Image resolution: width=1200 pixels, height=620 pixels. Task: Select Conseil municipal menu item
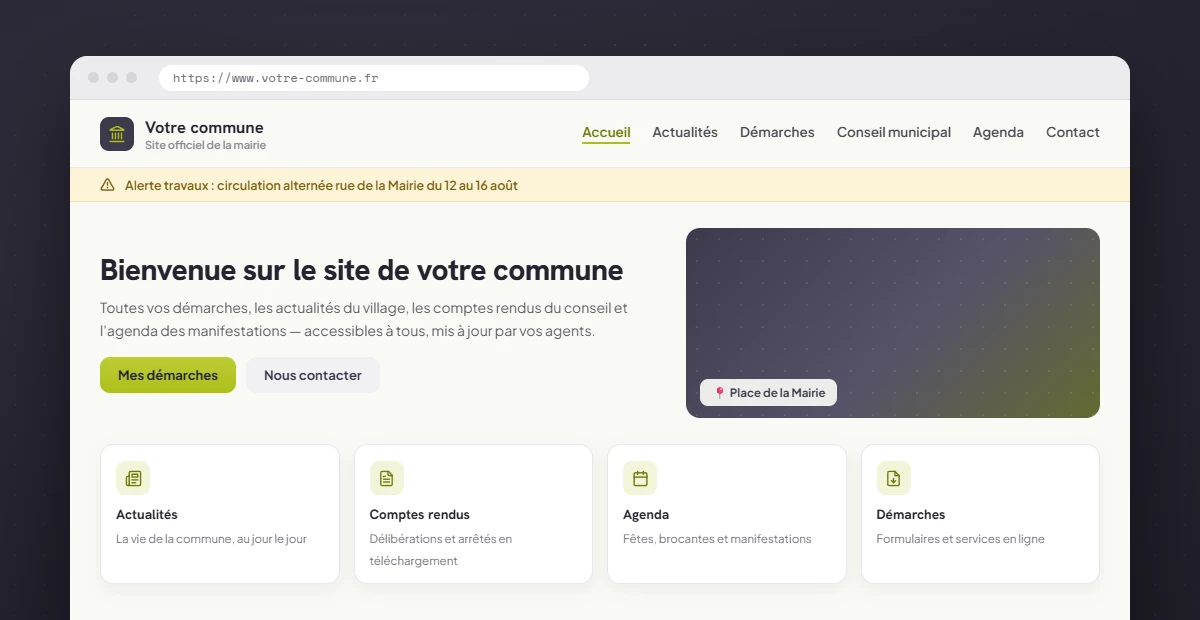[894, 132]
